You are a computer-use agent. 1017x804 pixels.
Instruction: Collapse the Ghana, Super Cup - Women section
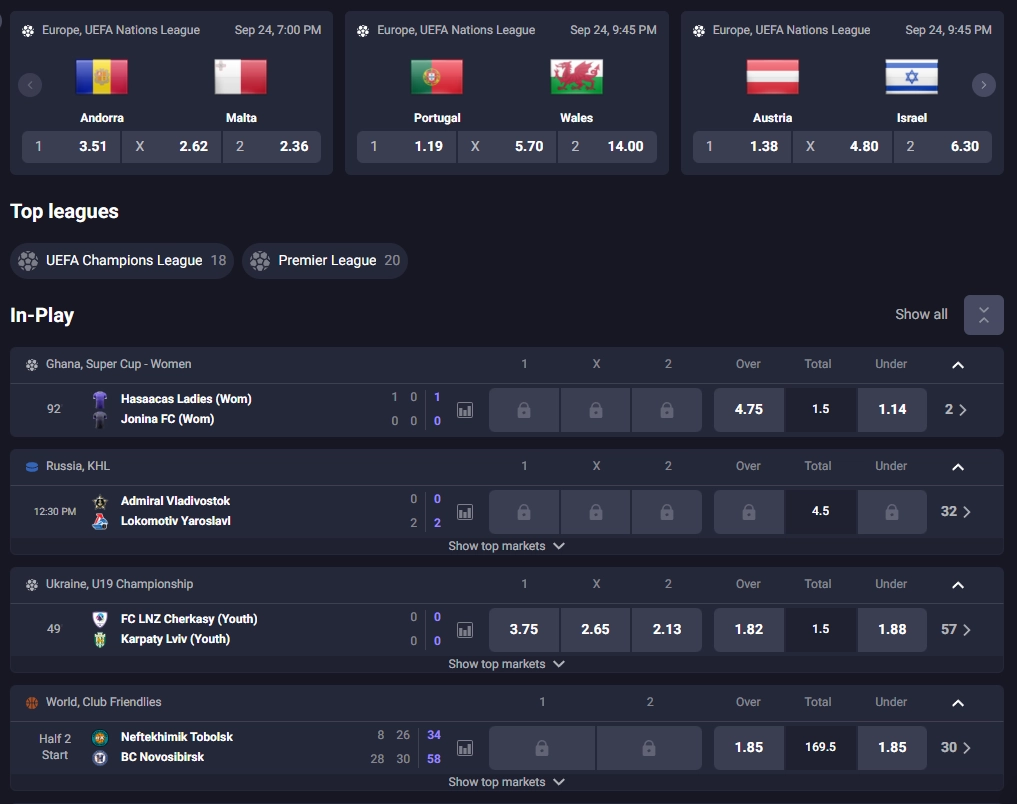[x=957, y=365]
